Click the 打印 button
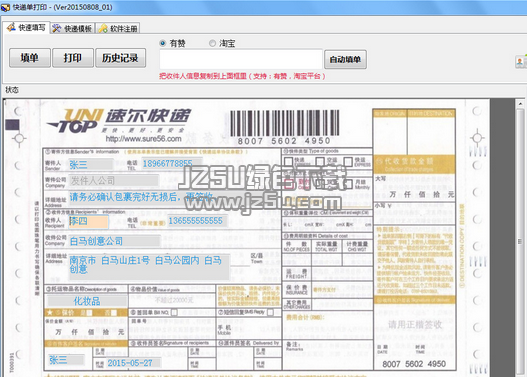This screenshot has width=527, height=377. [x=73, y=58]
